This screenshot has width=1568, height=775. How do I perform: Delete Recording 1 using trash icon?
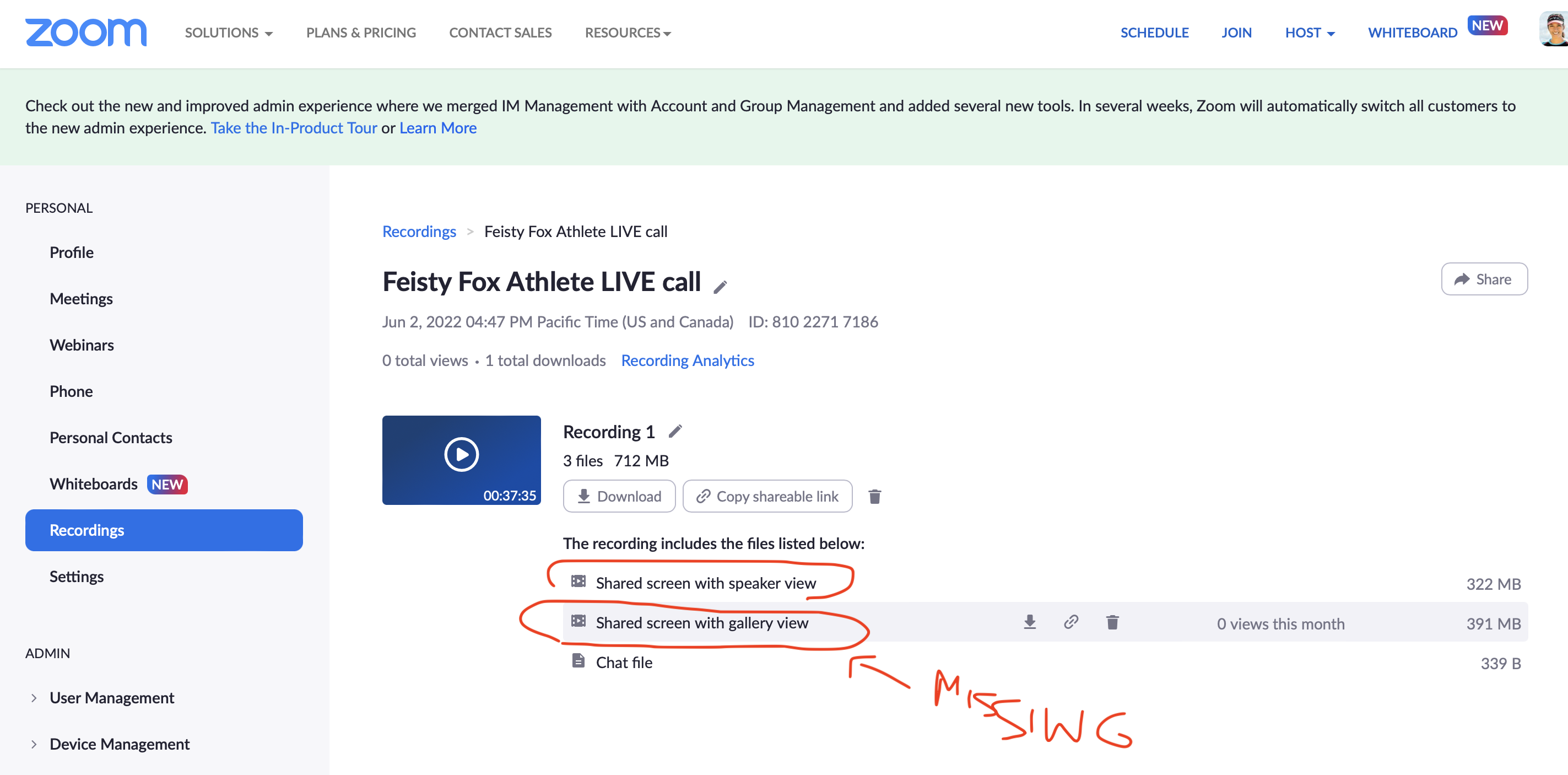pyautogui.click(x=875, y=497)
